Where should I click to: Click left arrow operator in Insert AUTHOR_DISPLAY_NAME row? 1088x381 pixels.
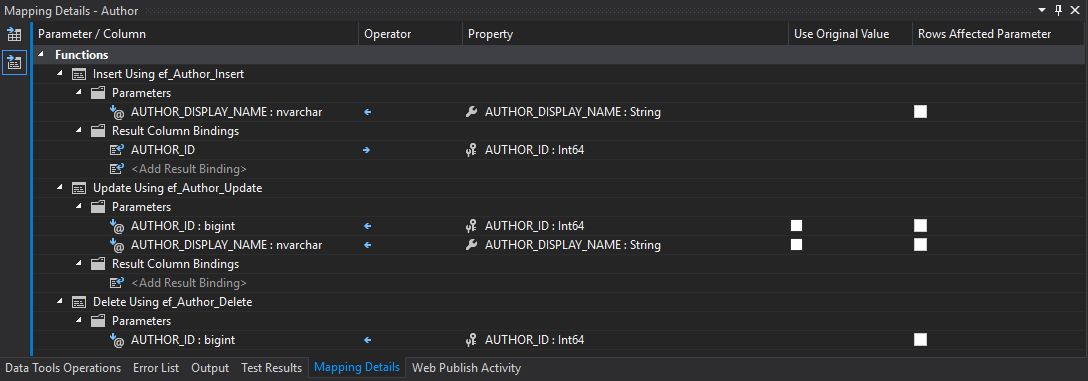pyautogui.click(x=367, y=112)
